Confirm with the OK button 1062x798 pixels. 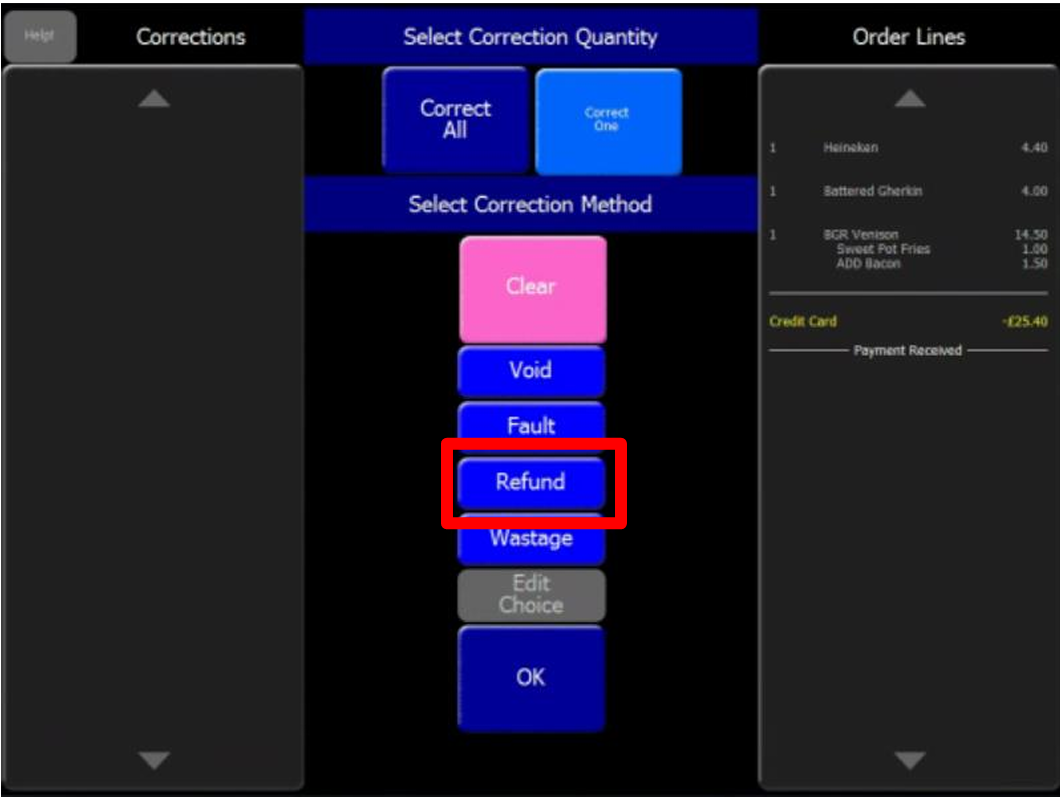coord(531,678)
